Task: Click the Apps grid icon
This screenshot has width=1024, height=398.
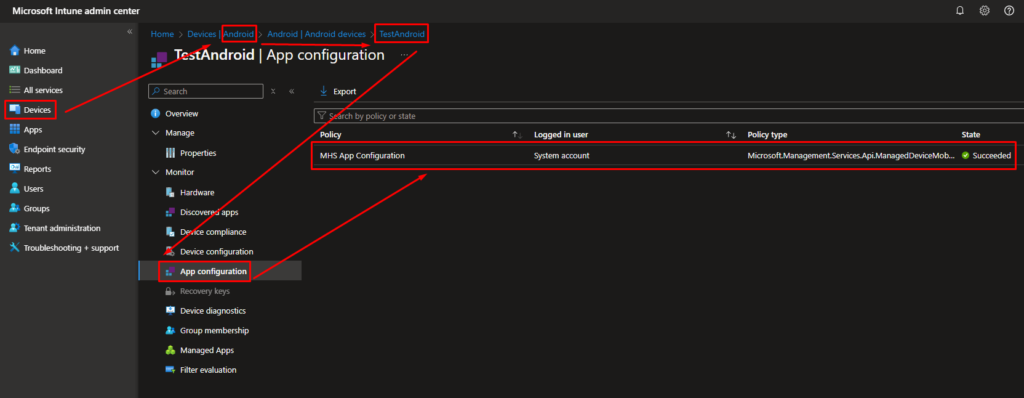Action: click(x=14, y=129)
